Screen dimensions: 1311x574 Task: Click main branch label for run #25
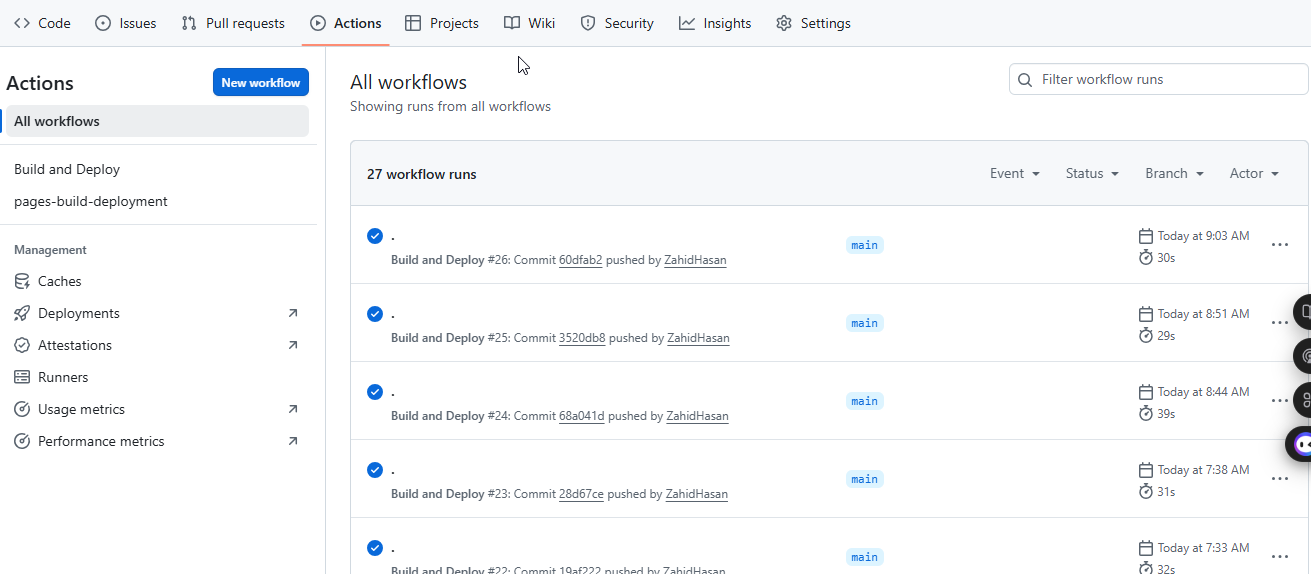864,323
